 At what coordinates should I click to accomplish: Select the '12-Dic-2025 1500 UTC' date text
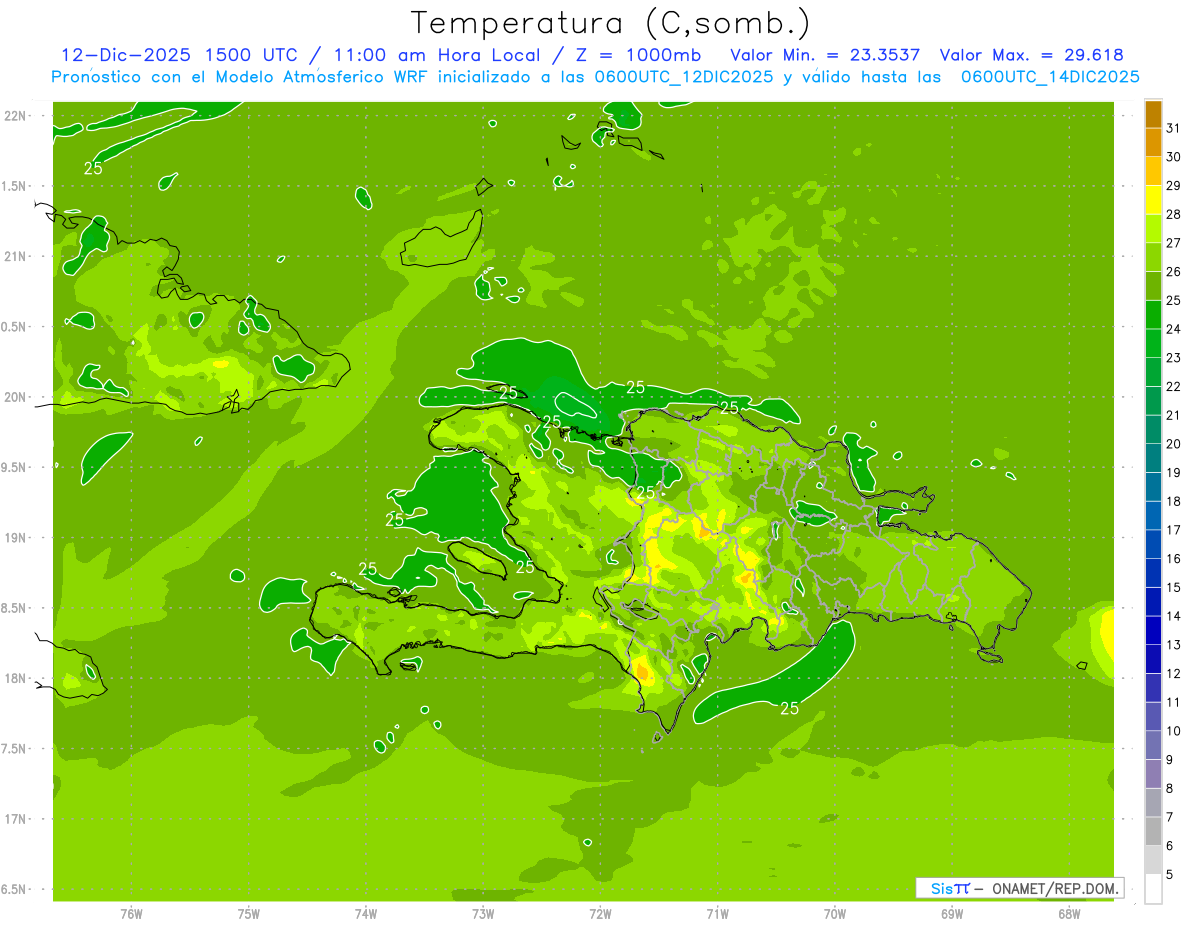[179, 55]
